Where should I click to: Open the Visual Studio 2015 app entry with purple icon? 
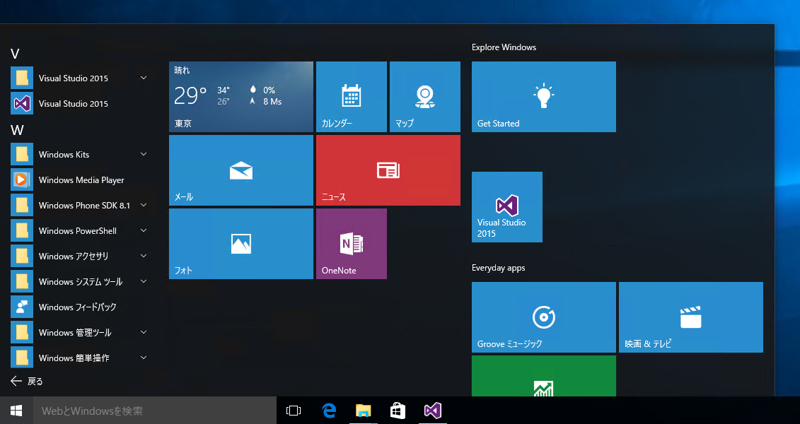(79, 104)
